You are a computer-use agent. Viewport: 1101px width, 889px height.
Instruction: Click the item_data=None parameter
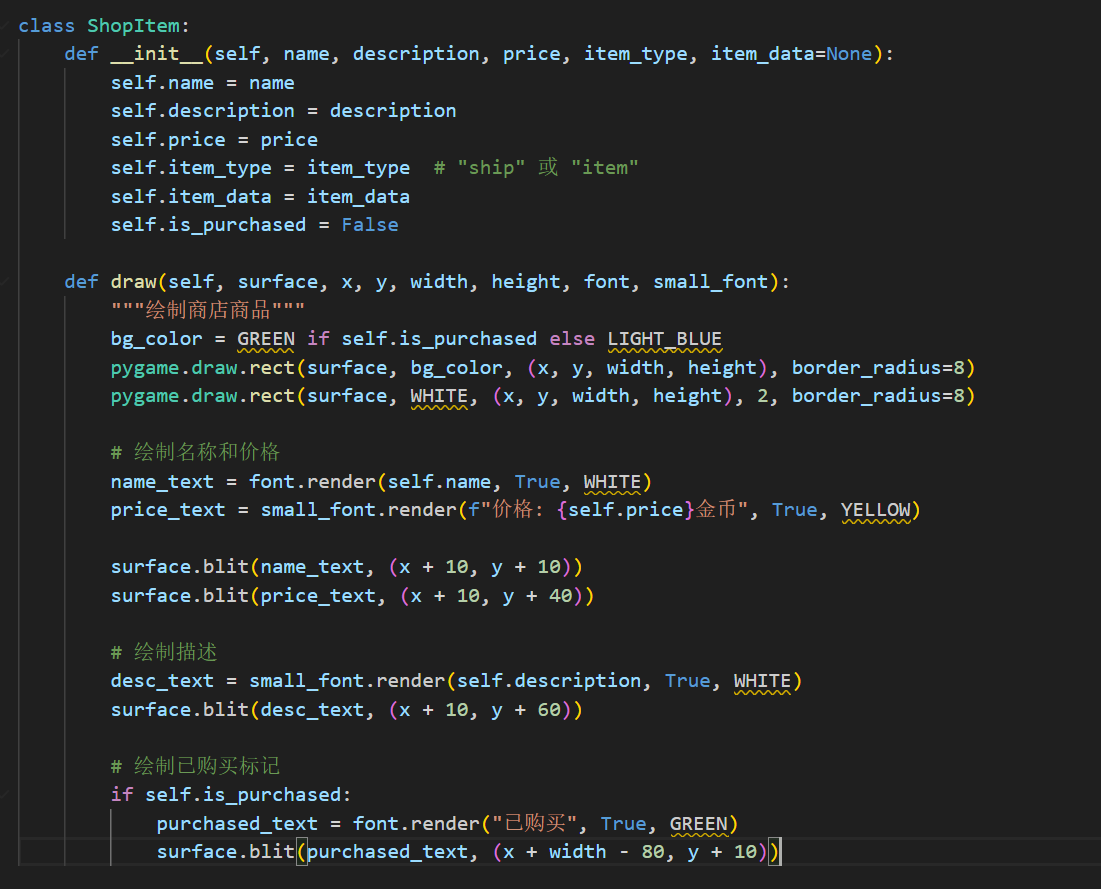tap(791, 54)
